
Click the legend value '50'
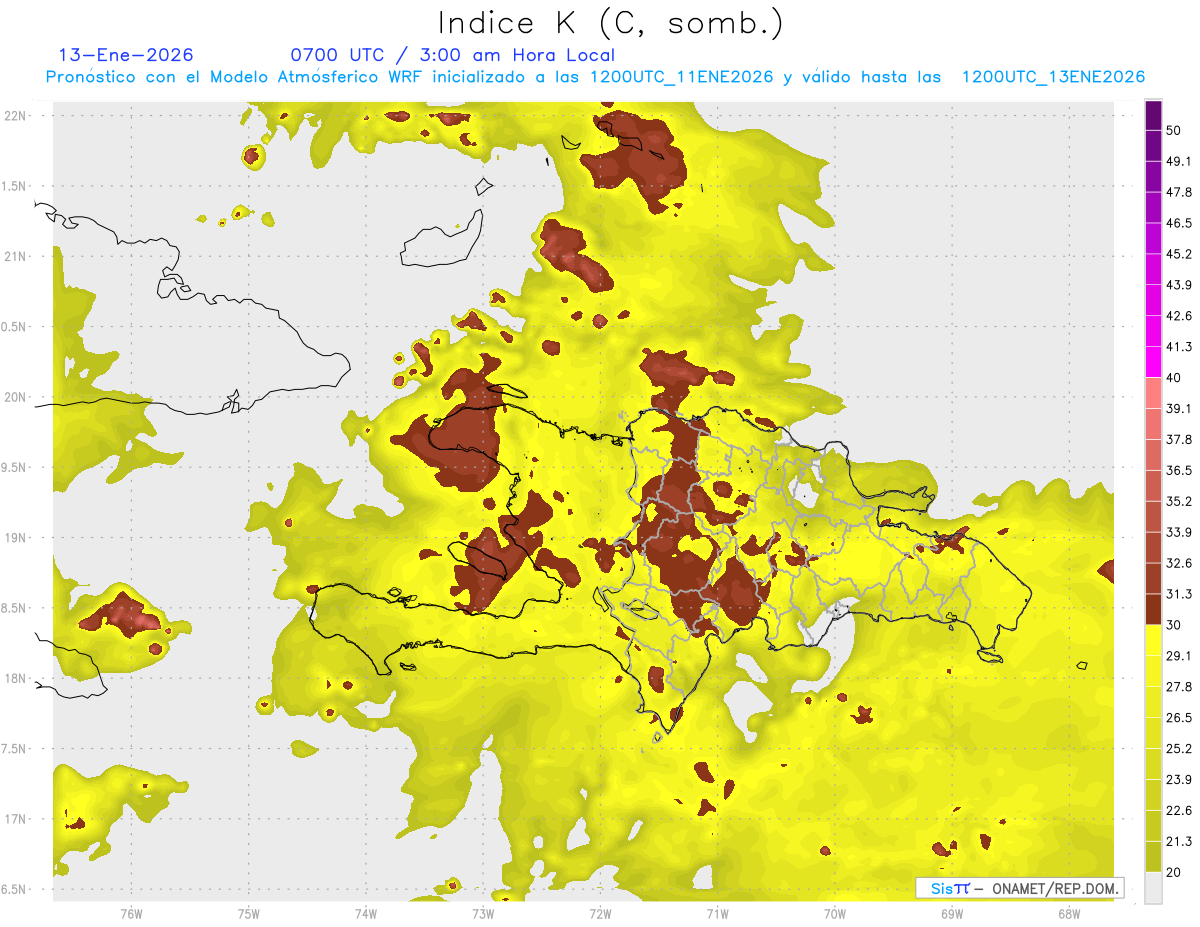click(x=1175, y=130)
